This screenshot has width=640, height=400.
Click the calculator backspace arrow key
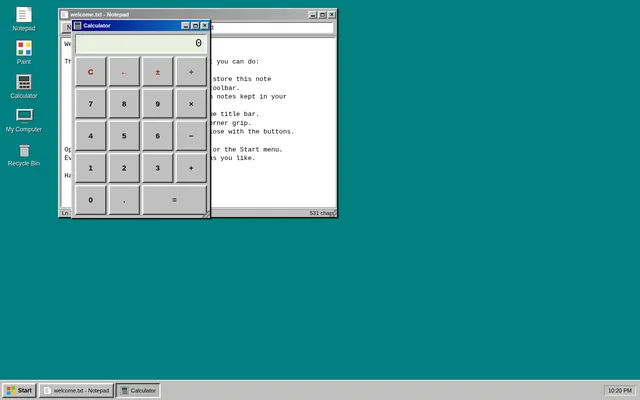124,72
